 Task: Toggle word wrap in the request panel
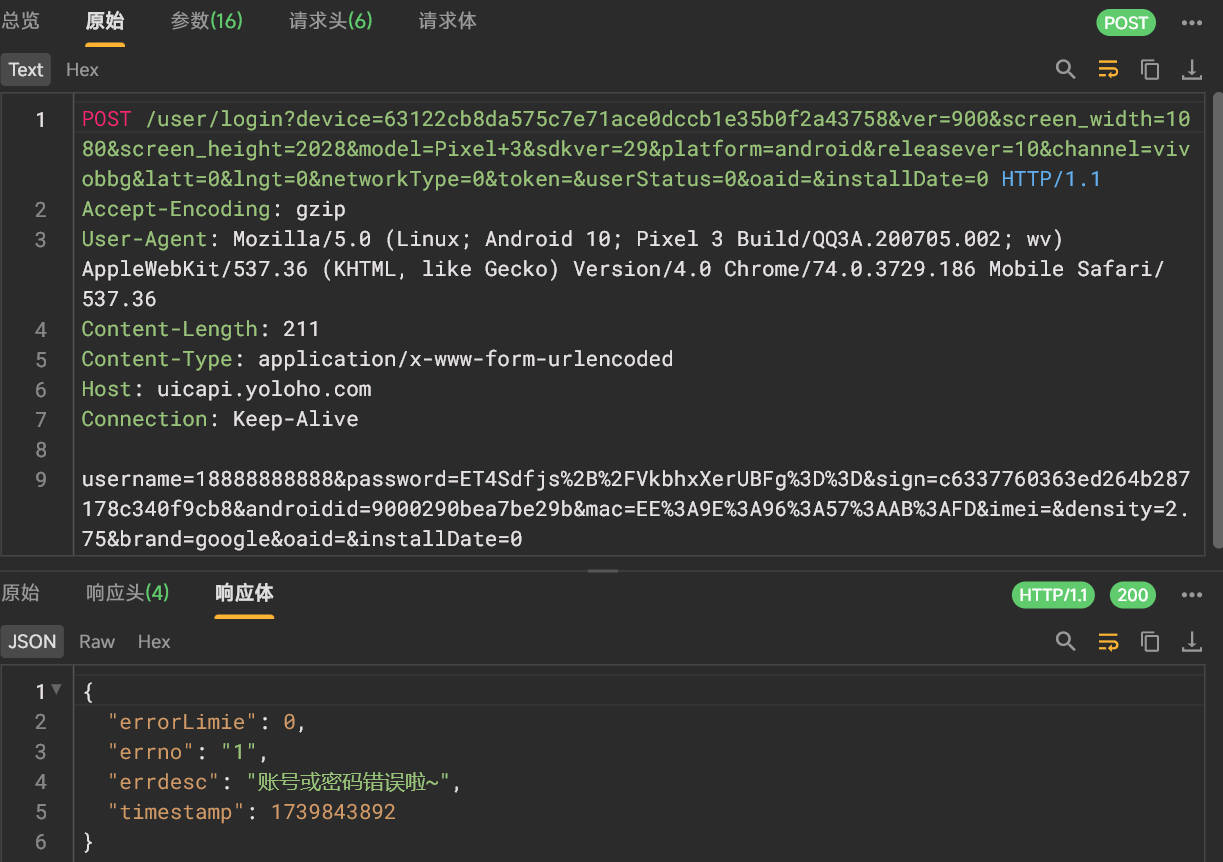pos(1108,69)
